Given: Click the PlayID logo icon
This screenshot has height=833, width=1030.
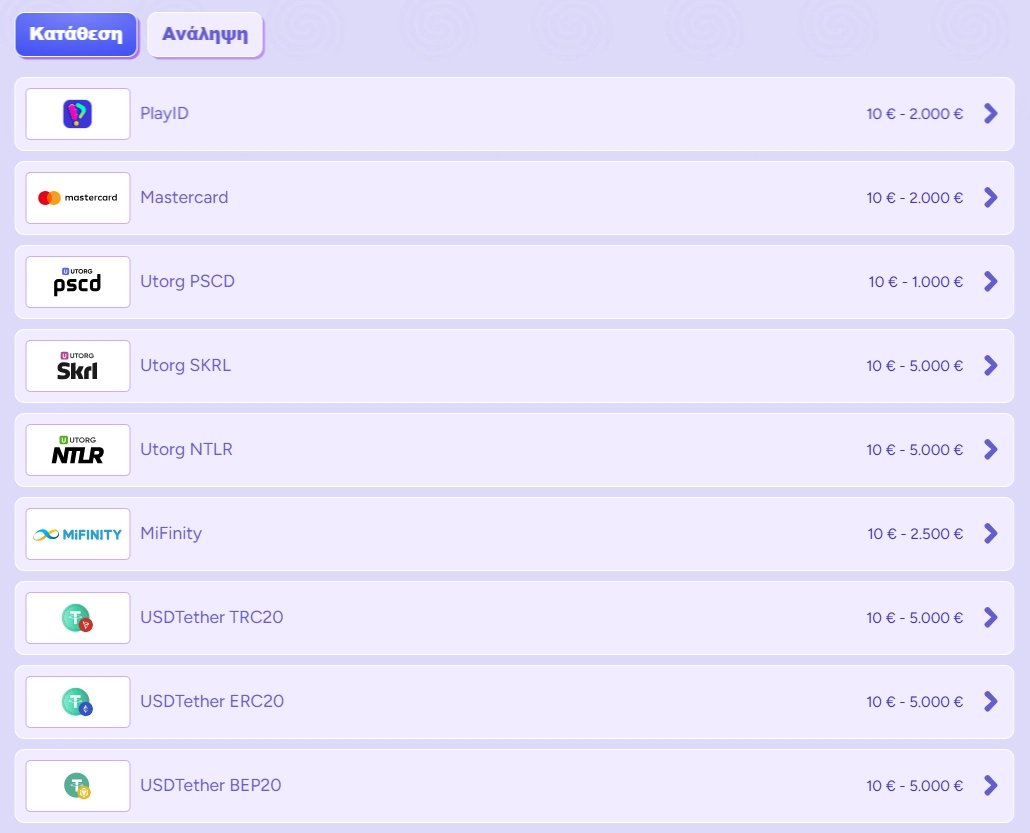Looking at the screenshot, I should [x=77, y=114].
